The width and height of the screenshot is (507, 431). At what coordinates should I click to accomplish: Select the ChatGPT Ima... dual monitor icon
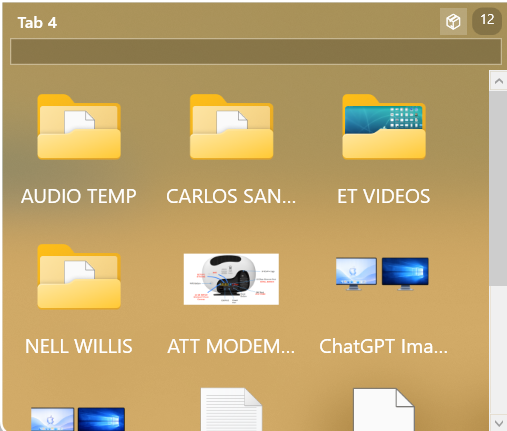pyautogui.click(x=382, y=274)
